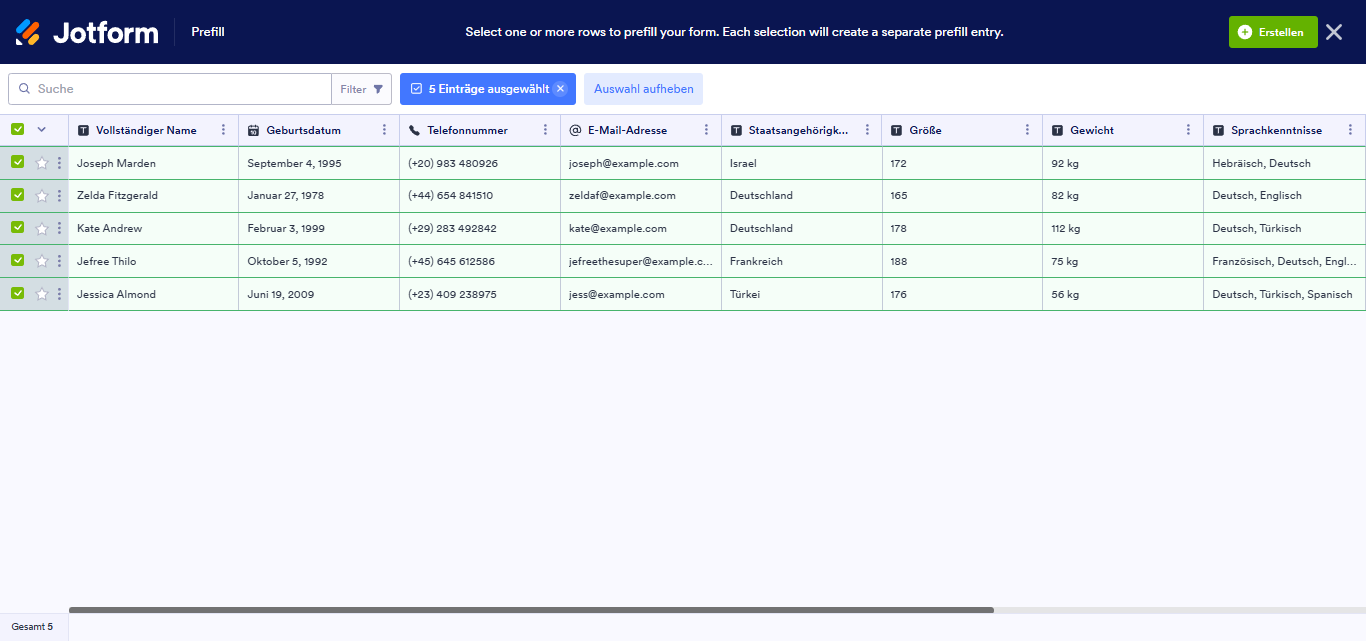The width and height of the screenshot is (1366, 641).
Task: Click the (+44) 654 841510 cell
Action: 480,196
